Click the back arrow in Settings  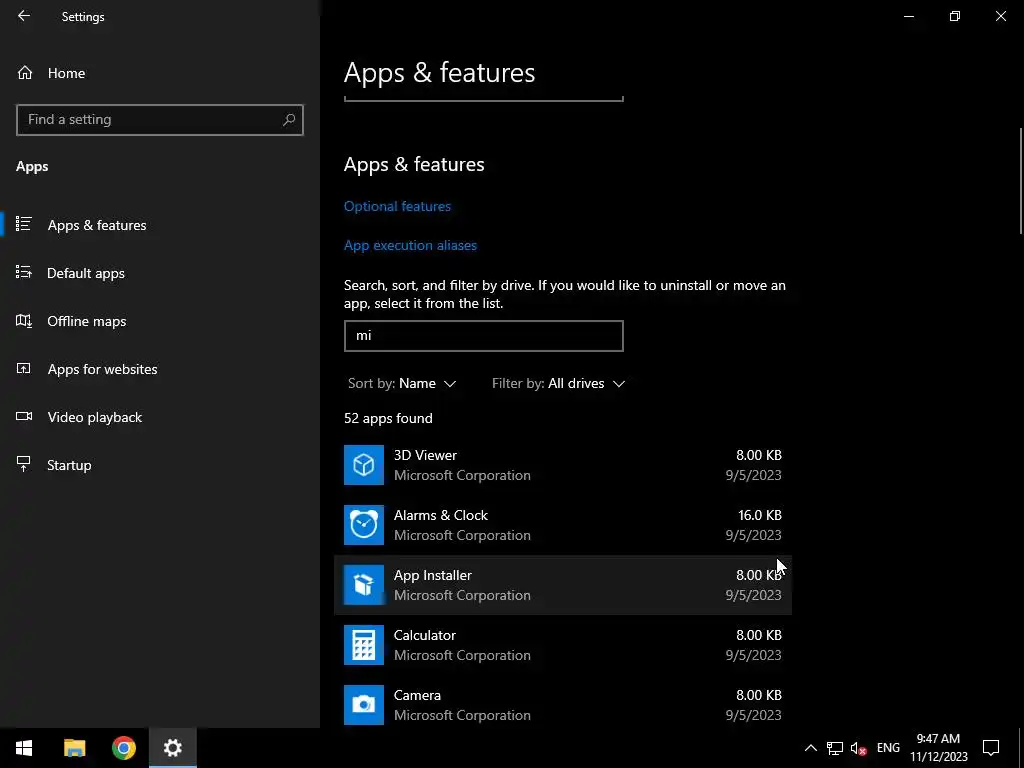(x=24, y=17)
